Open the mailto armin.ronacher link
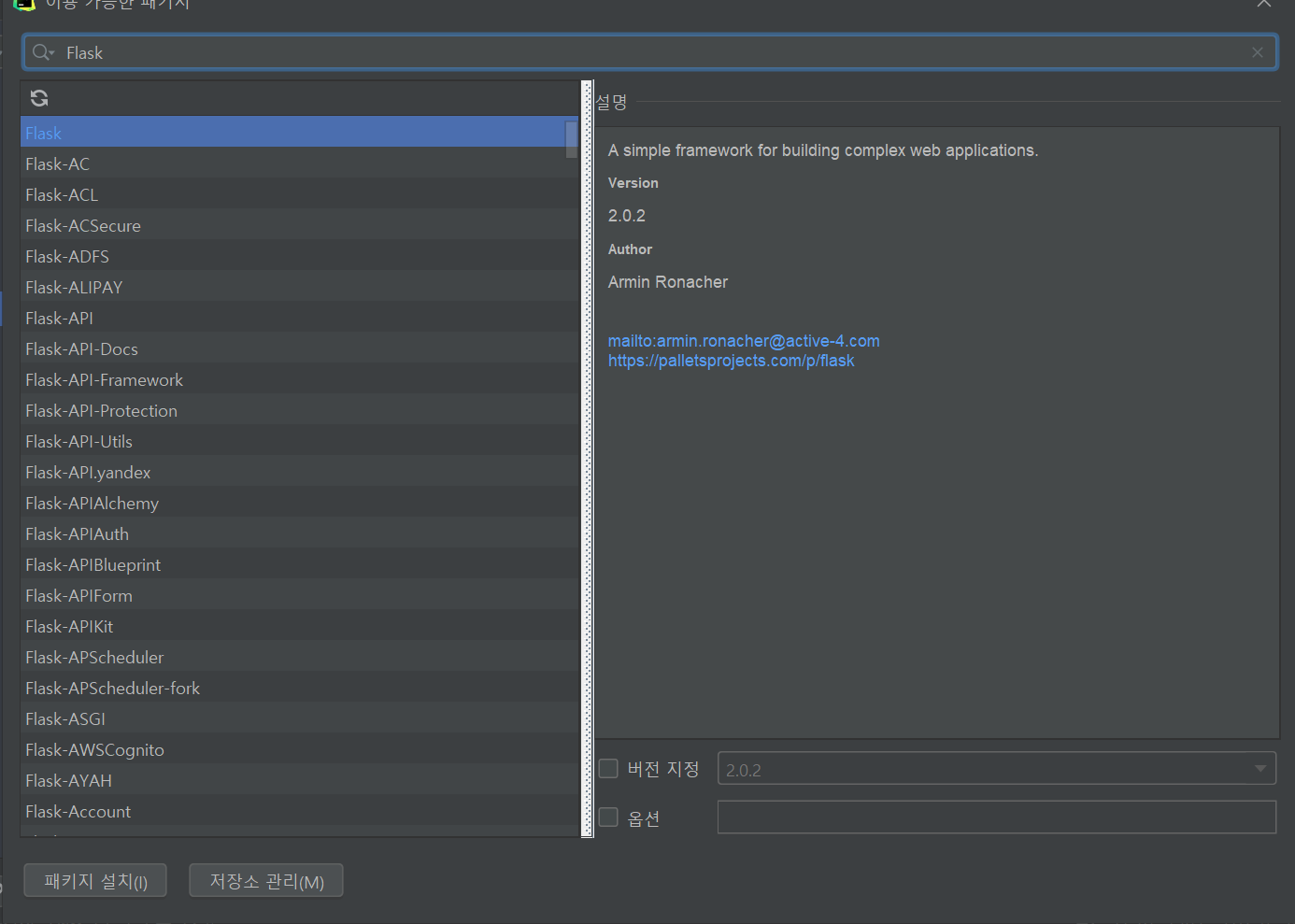 click(x=744, y=341)
